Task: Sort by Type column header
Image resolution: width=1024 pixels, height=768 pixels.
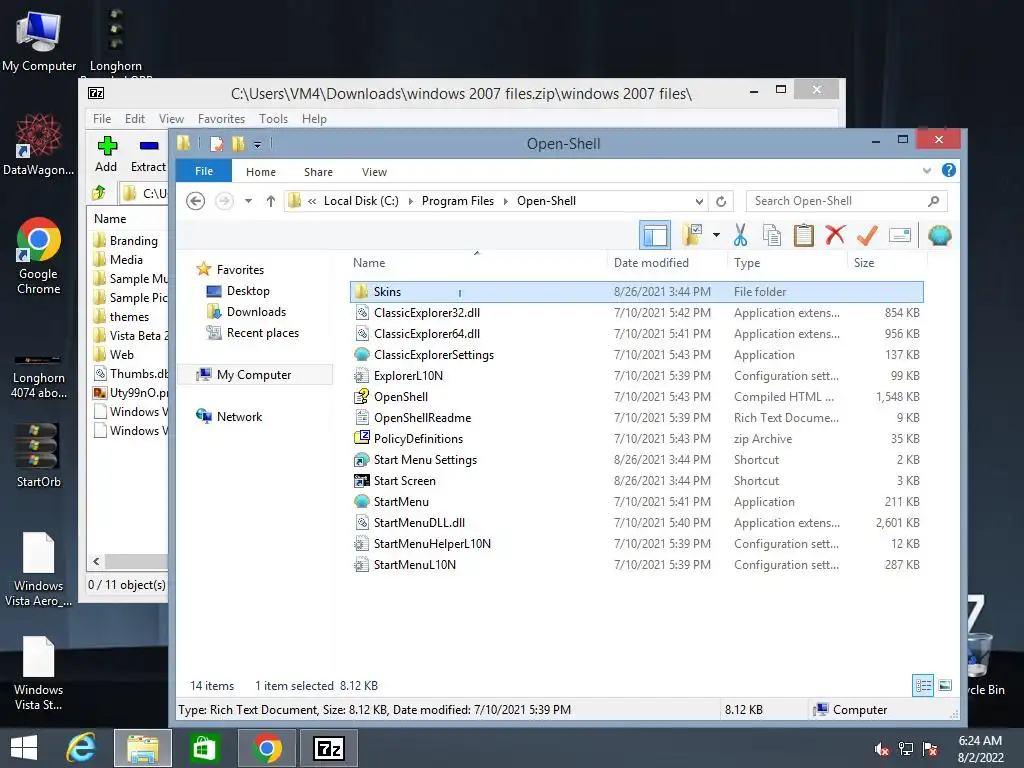Action: (x=747, y=263)
